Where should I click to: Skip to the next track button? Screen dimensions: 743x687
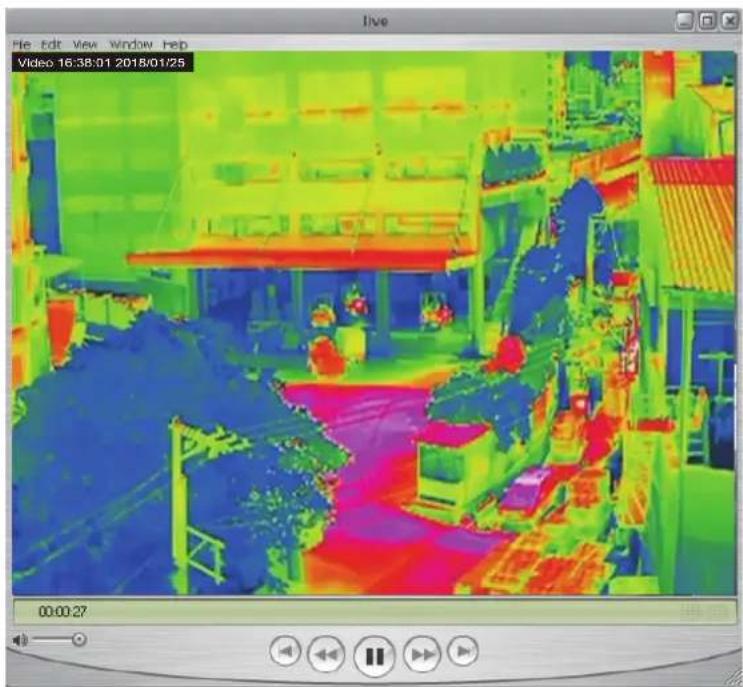[x=463, y=651]
